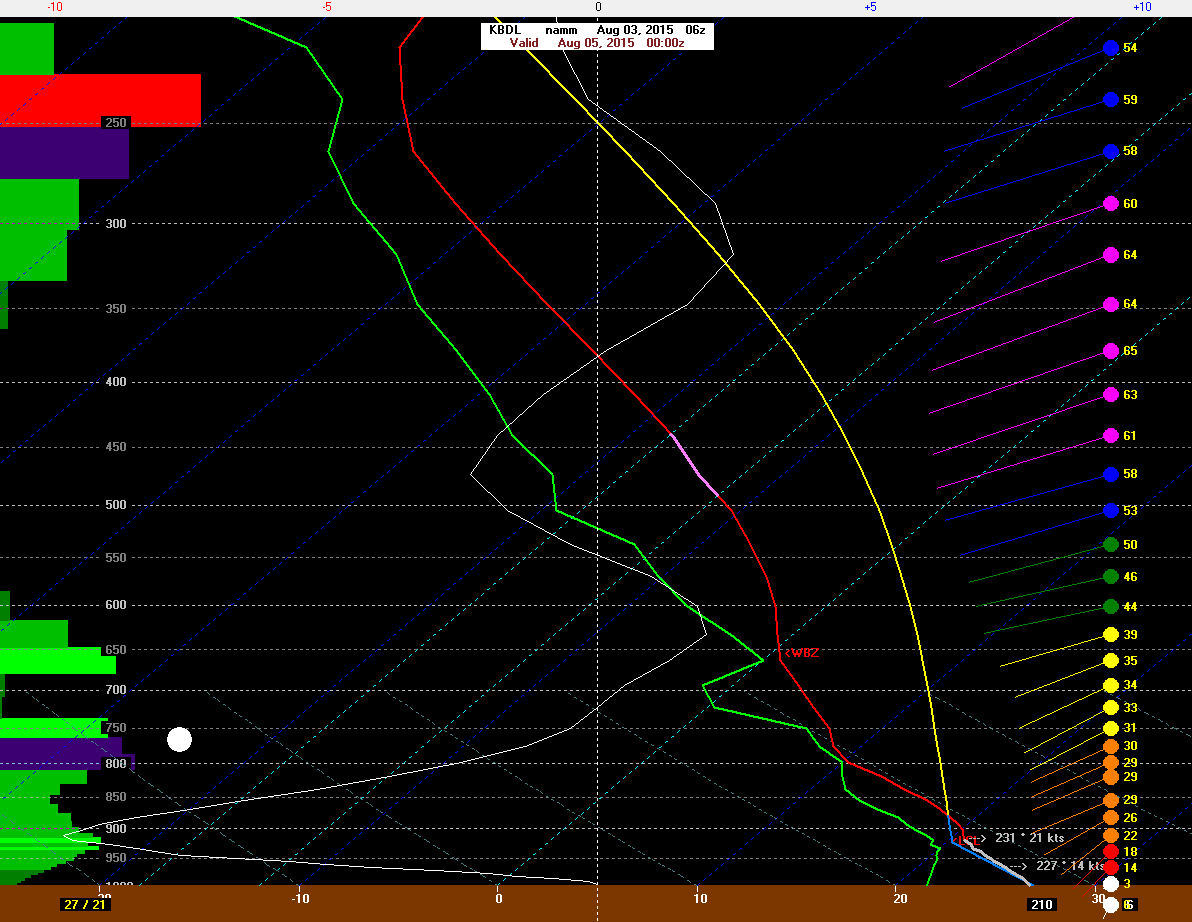This screenshot has width=1192, height=922.
Task: Click the 900 pressure level label
Action: (x=116, y=829)
